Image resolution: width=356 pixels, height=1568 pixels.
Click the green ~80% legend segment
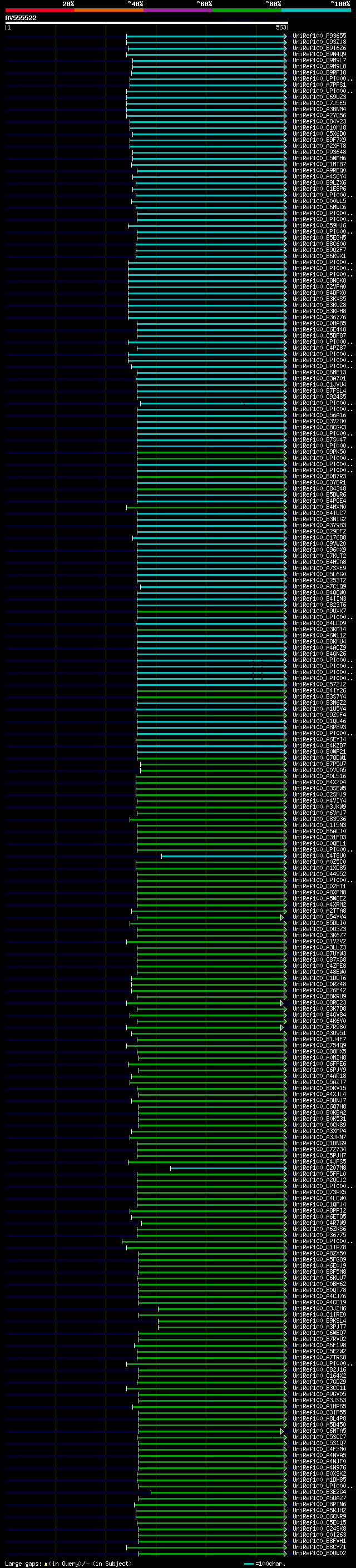(247, 10)
